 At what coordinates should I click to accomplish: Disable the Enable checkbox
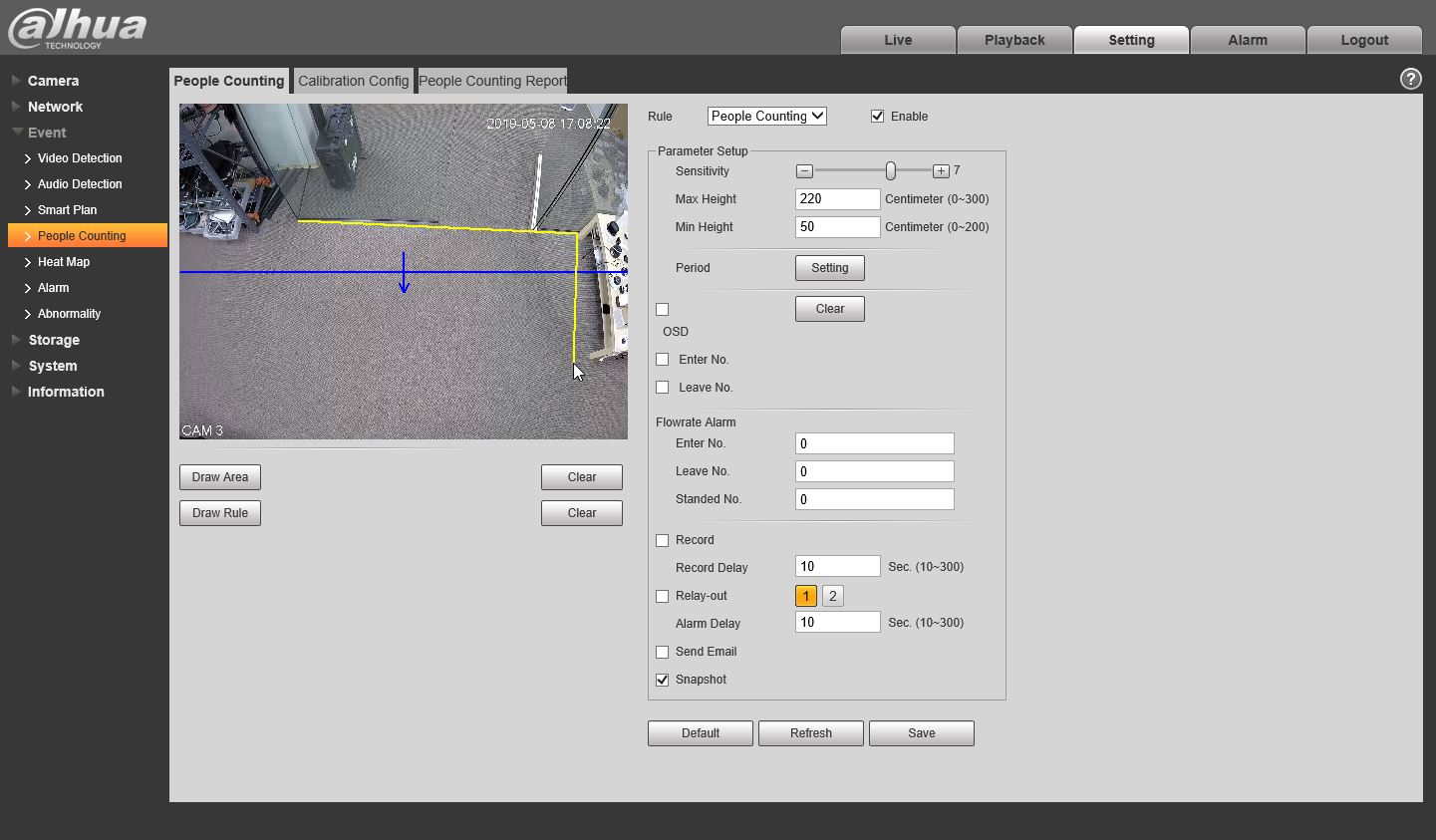pyautogui.click(x=877, y=117)
